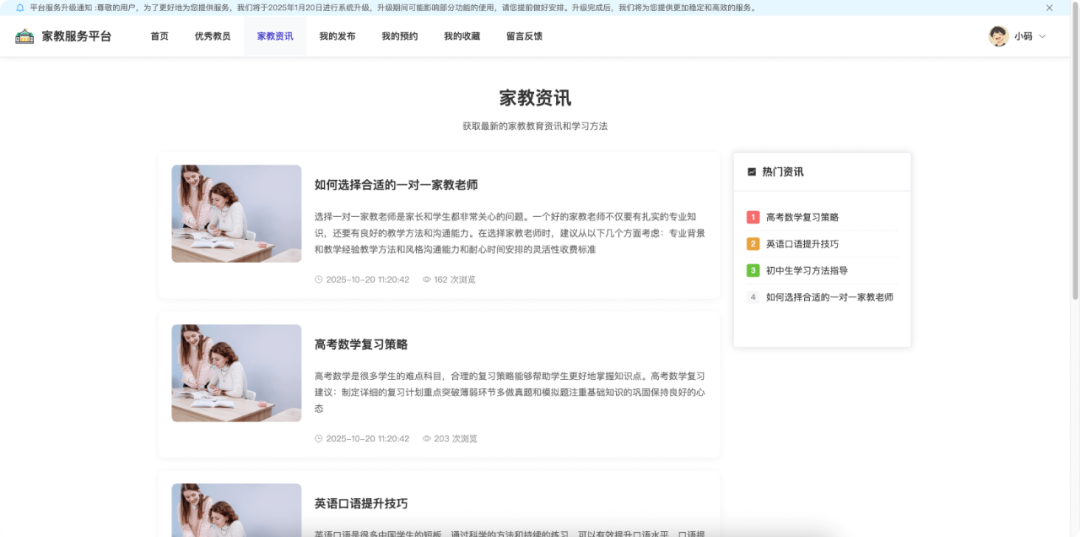The width and height of the screenshot is (1080, 537).
Task: Click the page vertical scrollbar
Action: tap(1075, 151)
